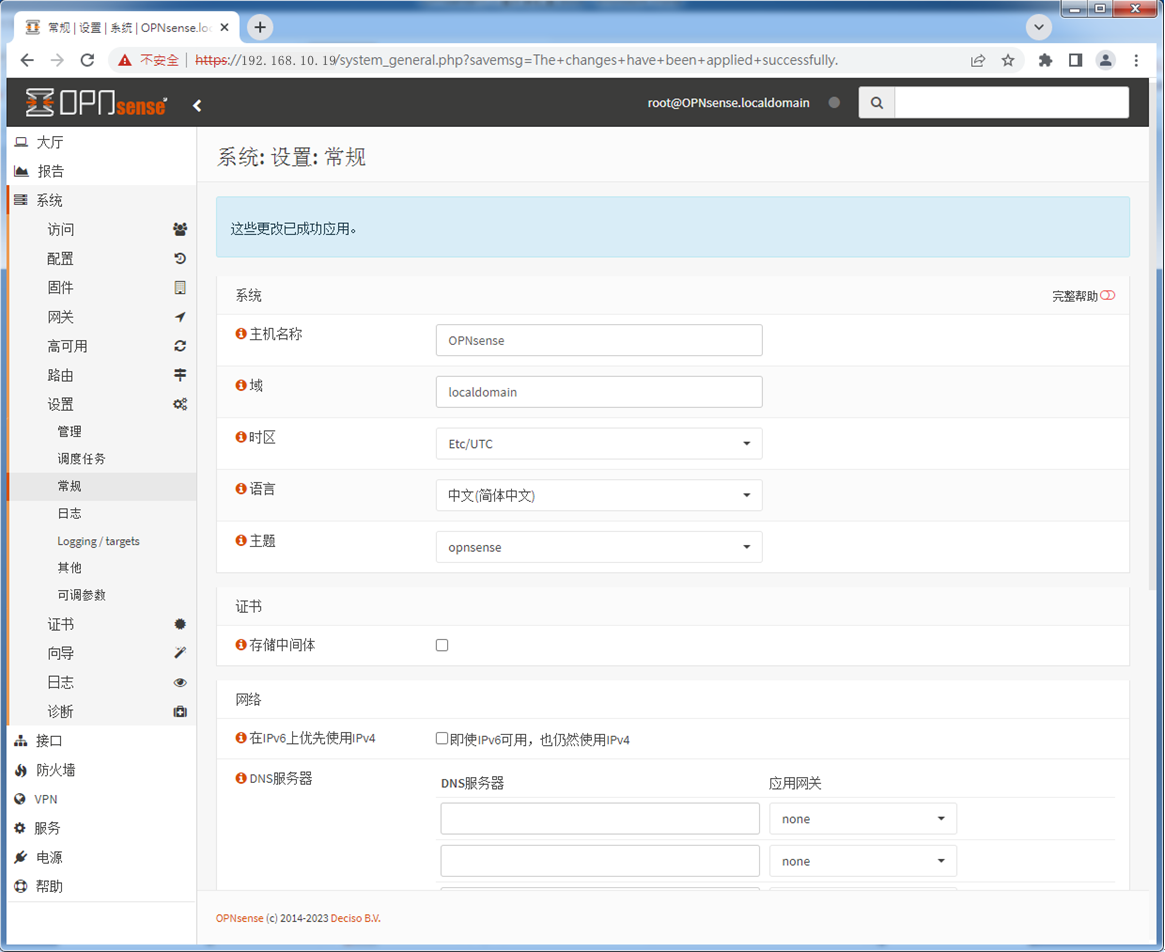Click the top search input box
1165x952 pixels.
pos(1011,103)
